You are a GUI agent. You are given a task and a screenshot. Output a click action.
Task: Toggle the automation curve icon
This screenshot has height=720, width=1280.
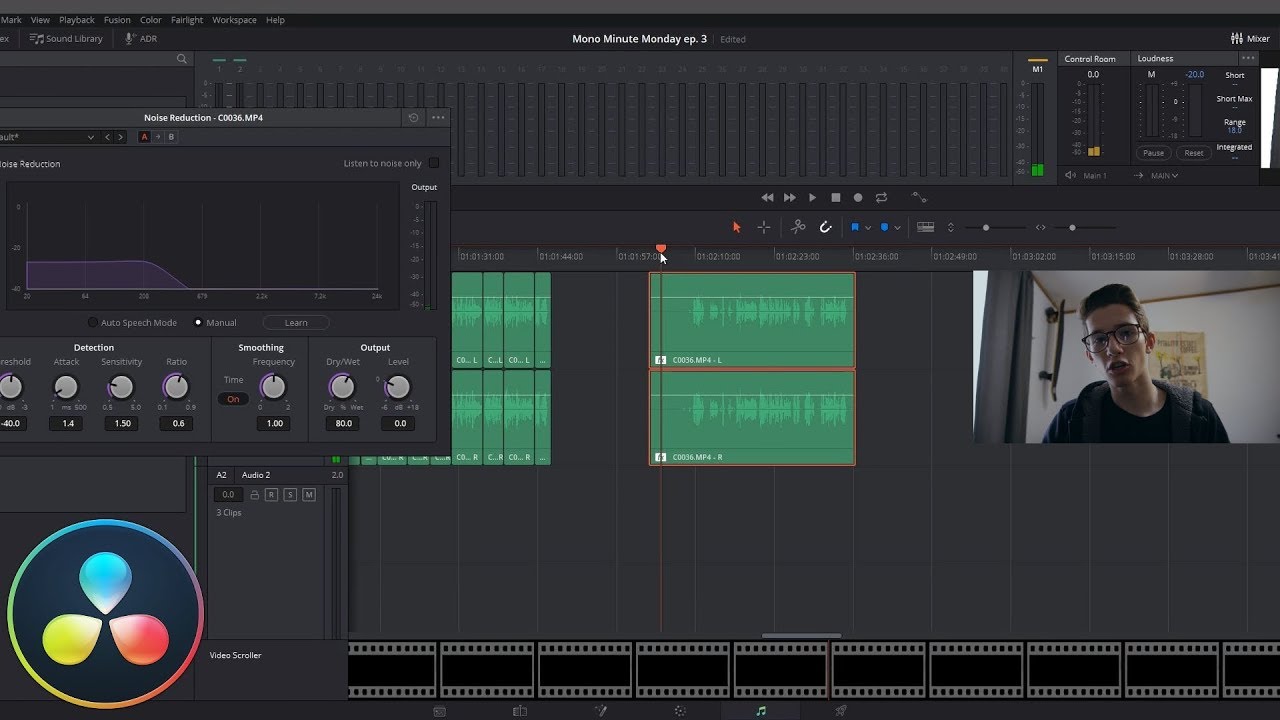(919, 198)
